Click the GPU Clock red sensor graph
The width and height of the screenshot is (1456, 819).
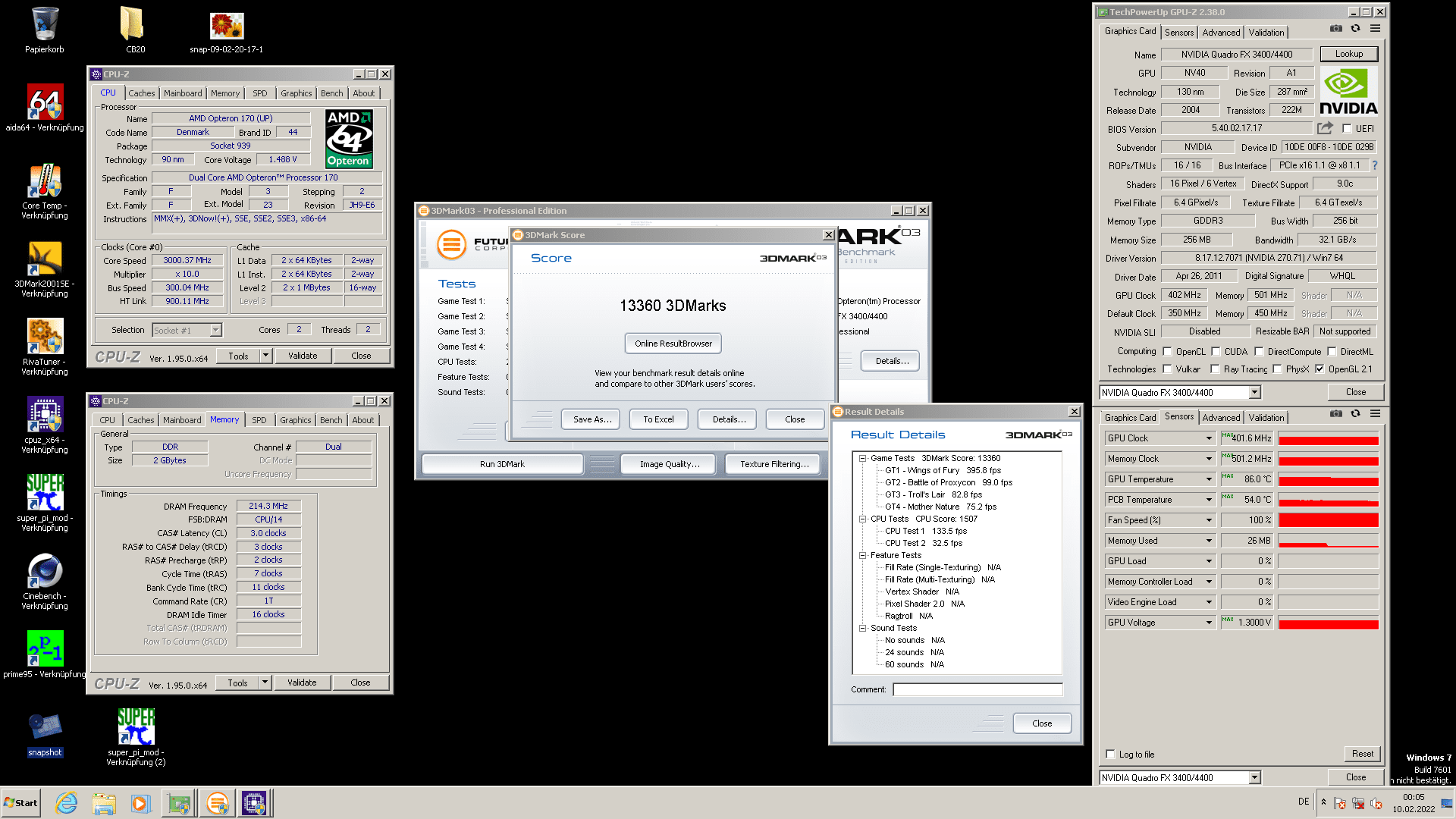coord(1328,438)
